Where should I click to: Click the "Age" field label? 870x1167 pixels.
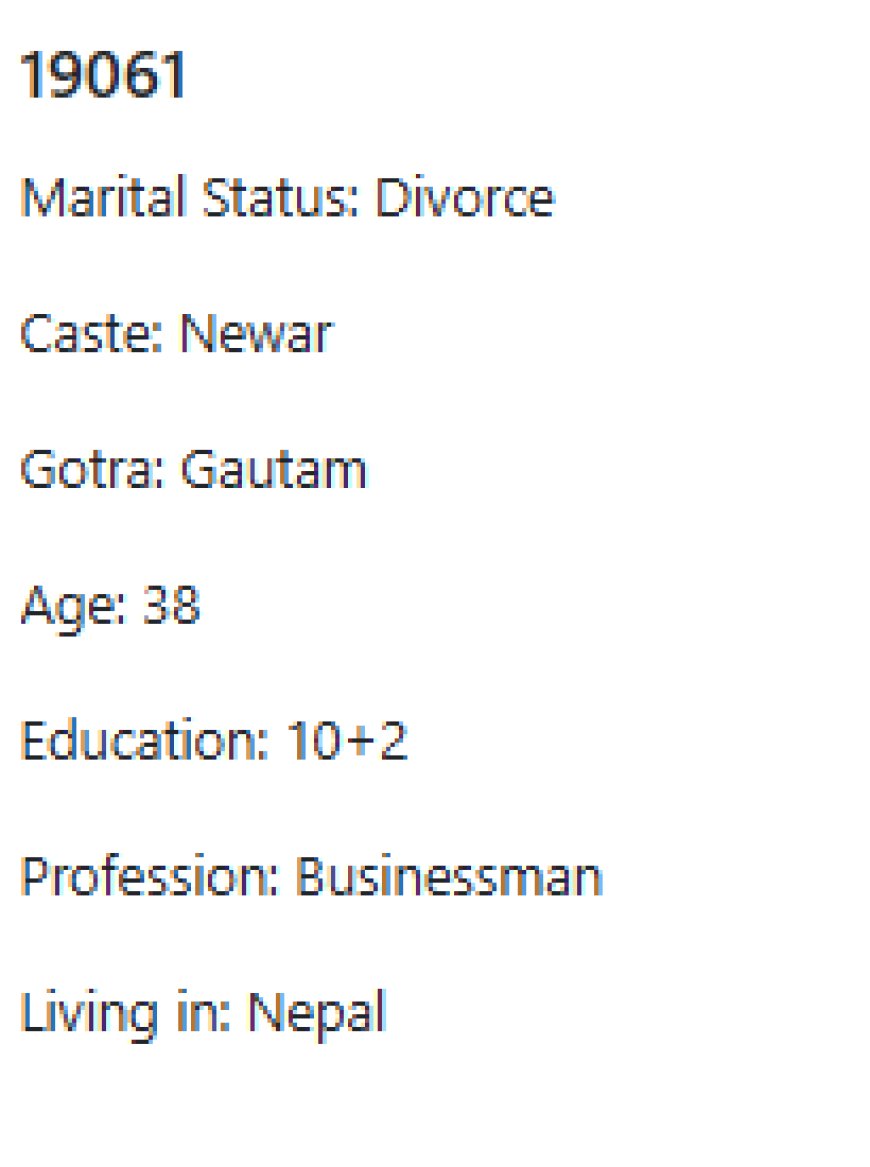(x=72, y=605)
